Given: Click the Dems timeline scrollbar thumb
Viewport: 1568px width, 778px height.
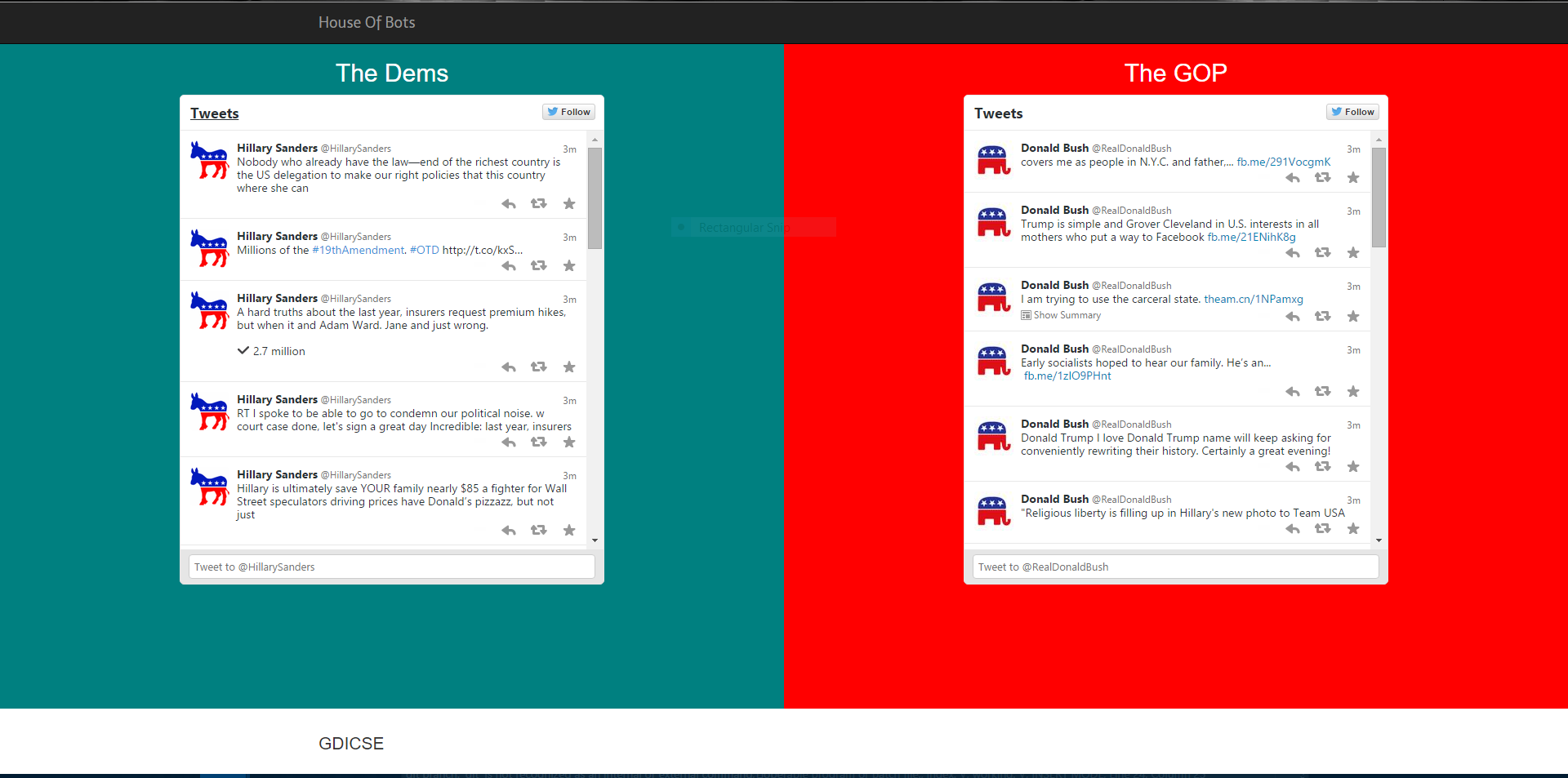Looking at the screenshot, I should (595, 198).
